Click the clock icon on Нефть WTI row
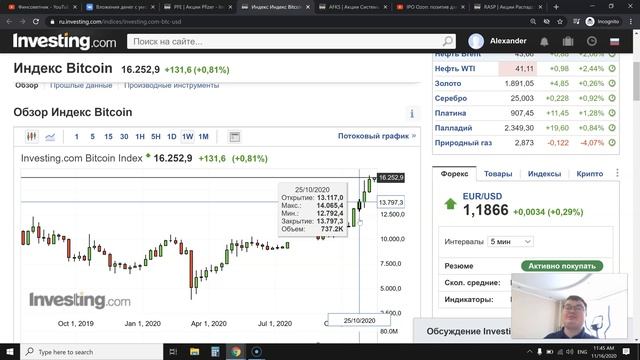The width and height of the screenshot is (640, 360). [612, 69]
